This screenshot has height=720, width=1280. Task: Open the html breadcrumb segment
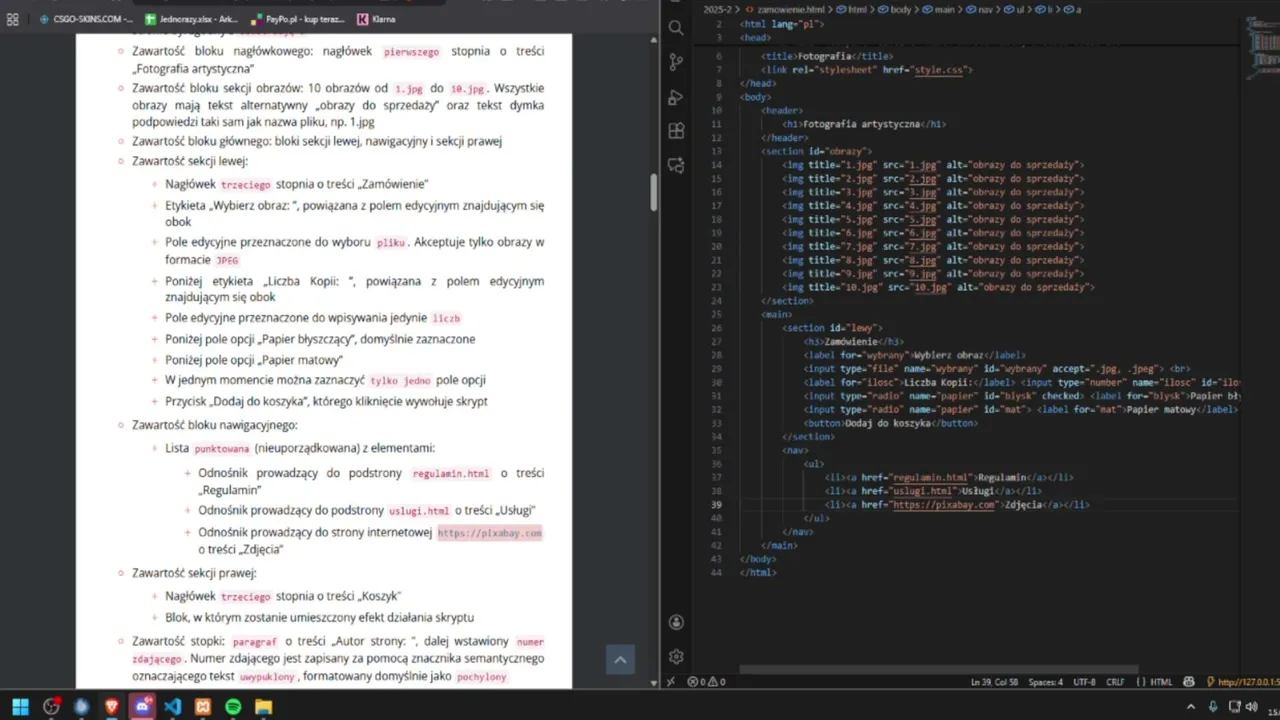(851, 9)
